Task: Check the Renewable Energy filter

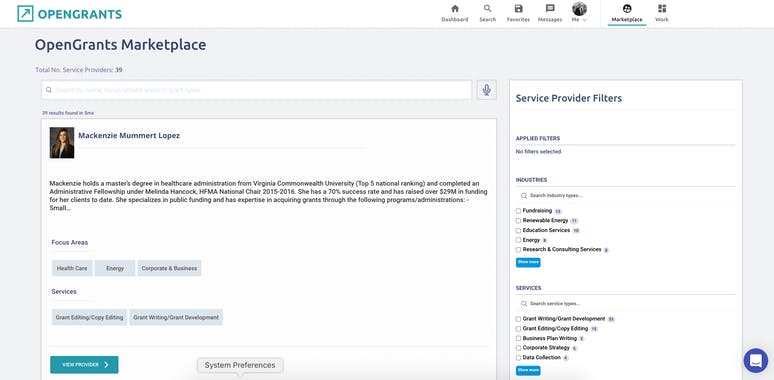Action: coord(518,221)
